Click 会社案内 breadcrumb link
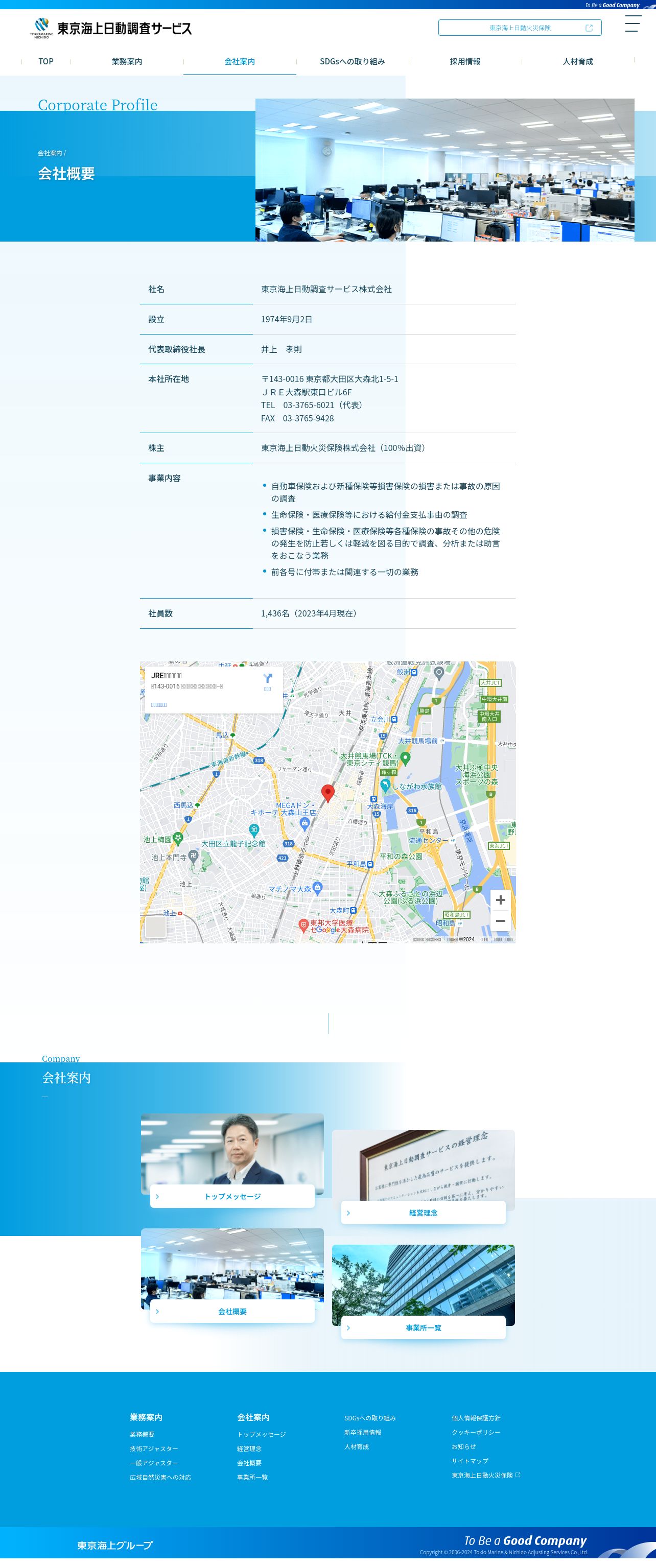Screen dimensions: 656x1568 click(x=50, y=153)
